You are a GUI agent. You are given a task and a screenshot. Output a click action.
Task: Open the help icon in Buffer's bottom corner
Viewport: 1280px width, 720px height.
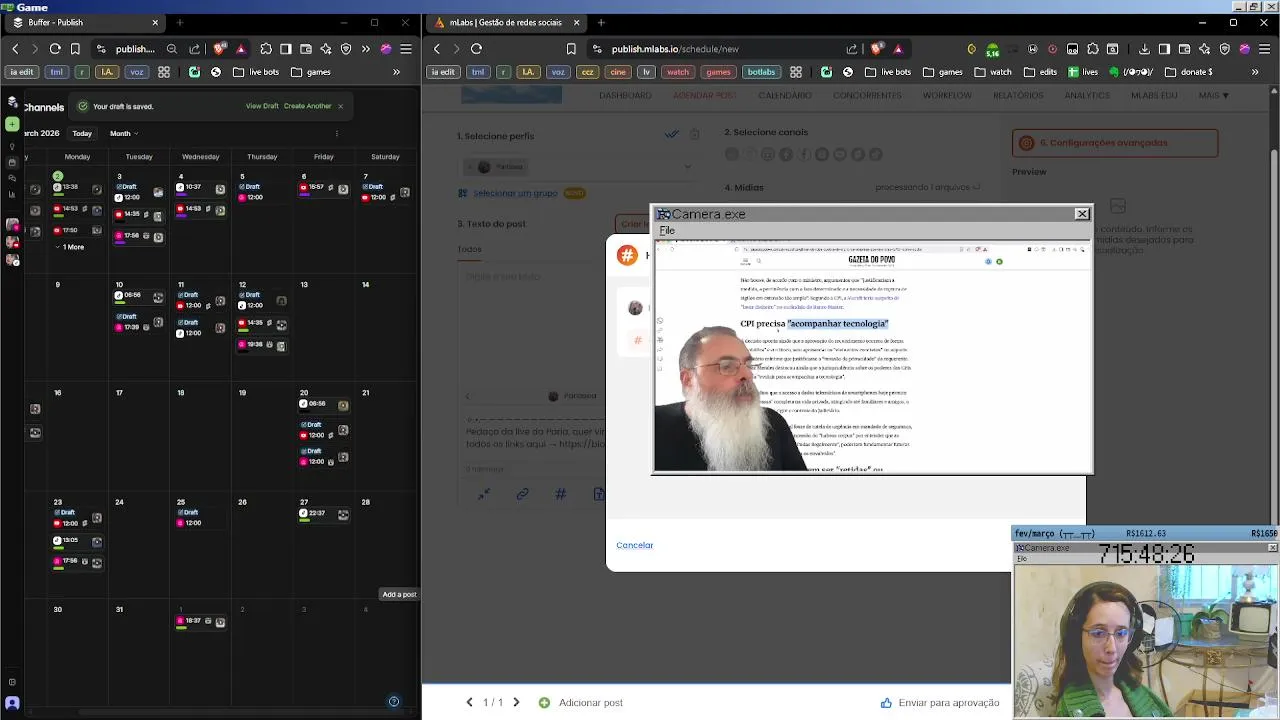click(394, 701)
